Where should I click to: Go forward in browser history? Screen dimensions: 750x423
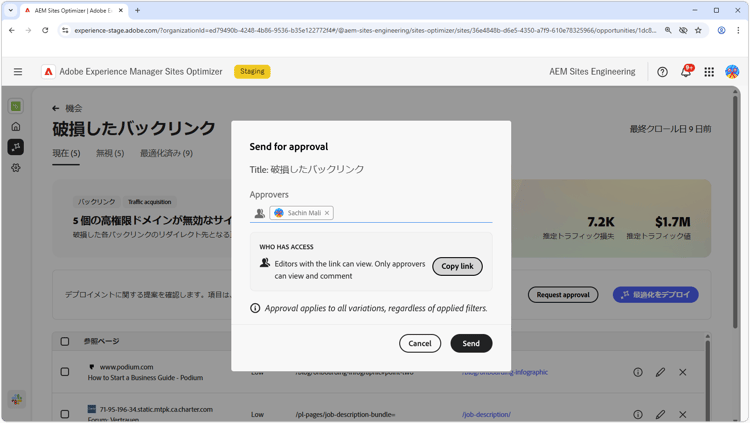tap(28, 30)
